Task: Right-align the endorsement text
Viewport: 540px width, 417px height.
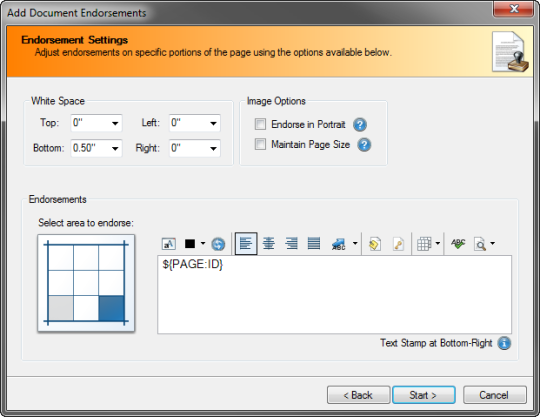Action: pos(291,244)
